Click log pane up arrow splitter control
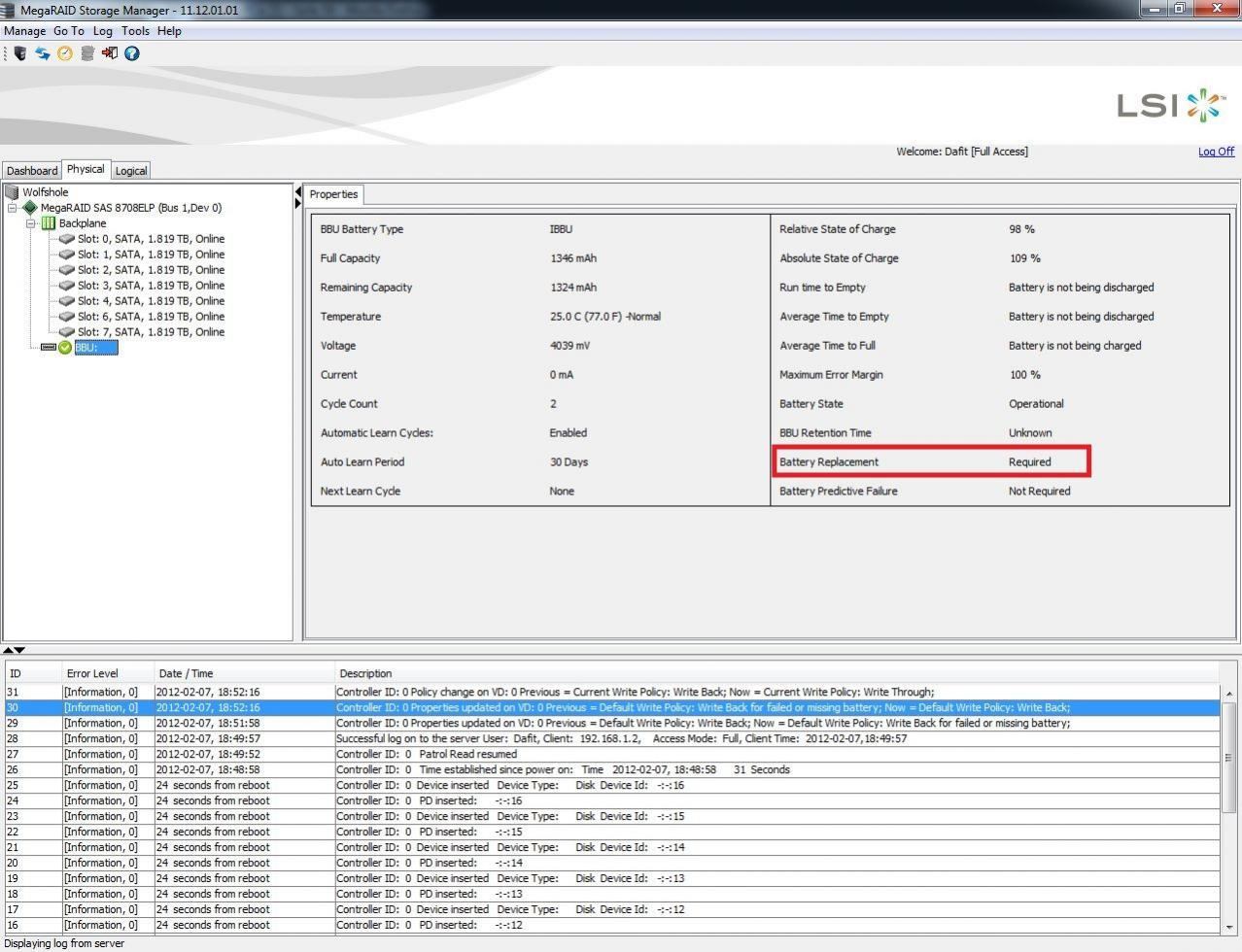The height and width of the screenshot is (952, 1242). click(x=8, y=650)
